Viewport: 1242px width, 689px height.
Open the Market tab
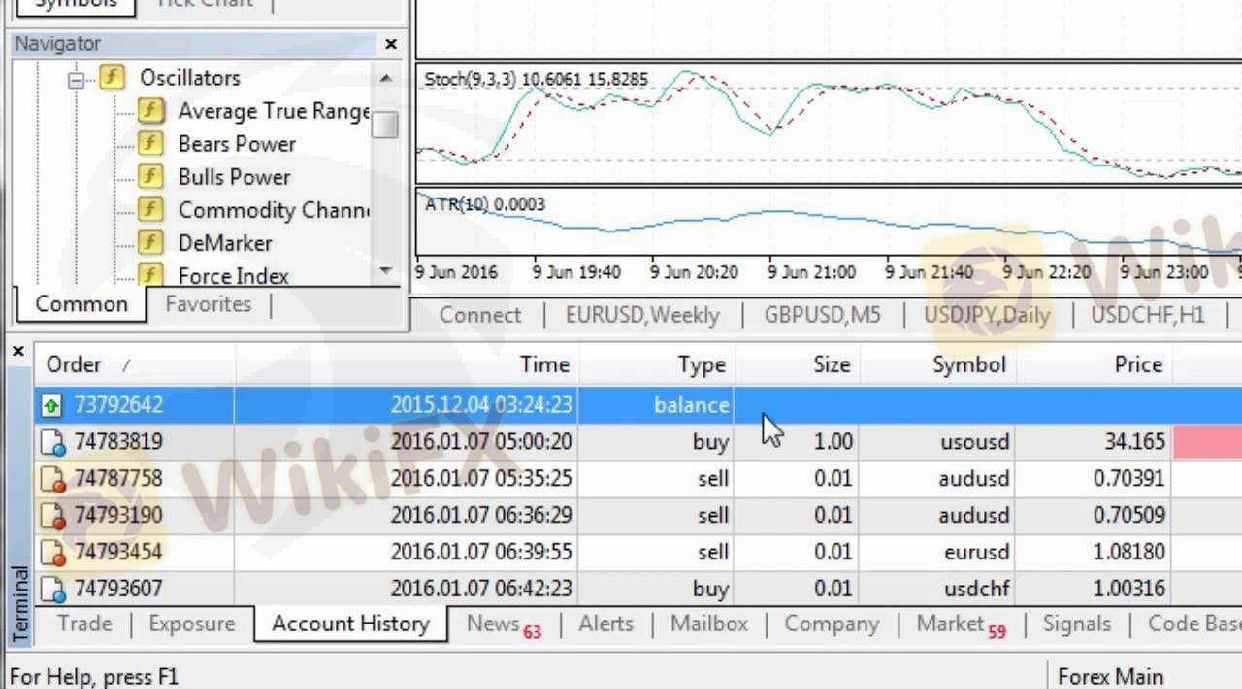961,624
